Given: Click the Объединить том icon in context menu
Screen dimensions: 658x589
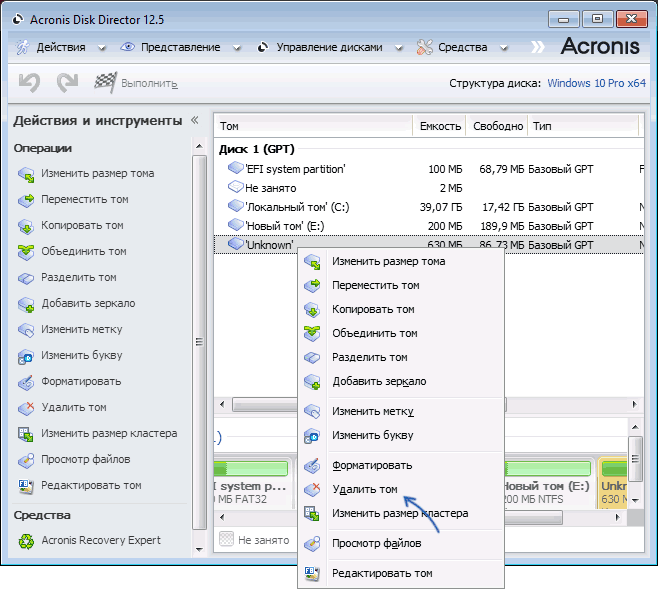Looking at the screenshot, I should click(x=314, y=333).
